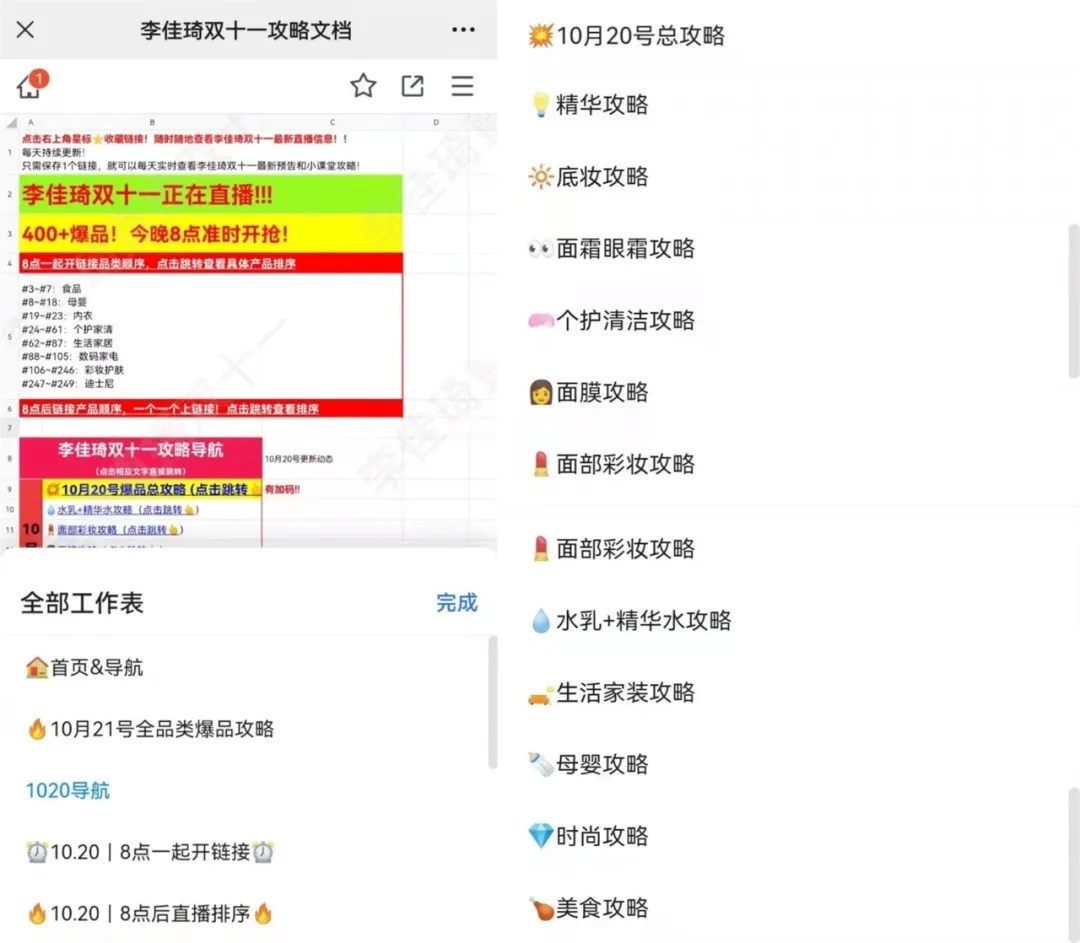Open the 10.20｜8点一起开链接 sheet
1080x943 pixels.
(x=150, y=852)
